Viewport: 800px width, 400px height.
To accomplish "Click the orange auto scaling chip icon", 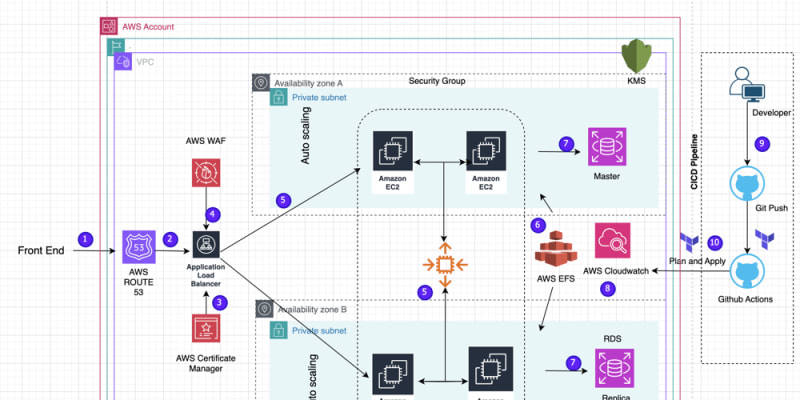I will point(445,265).
